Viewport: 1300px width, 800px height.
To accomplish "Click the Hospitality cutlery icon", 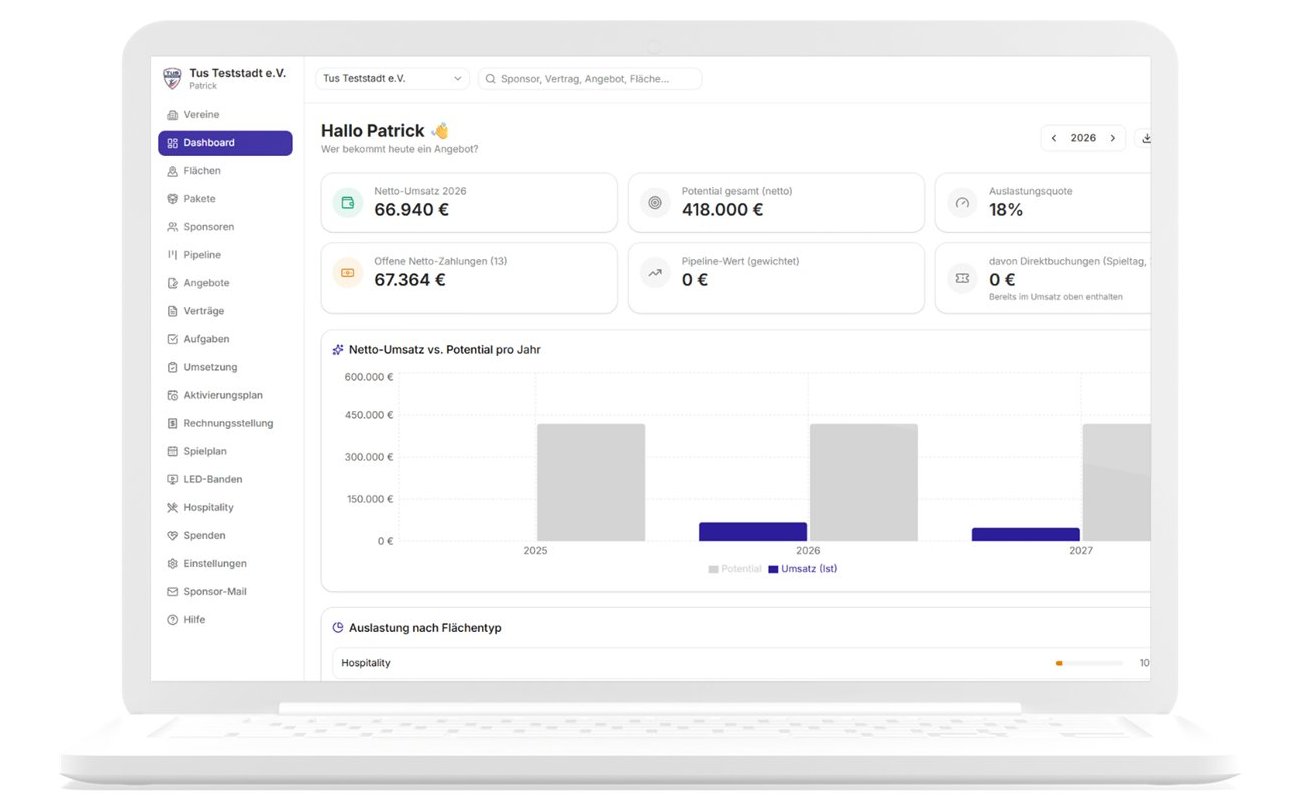I will (x=173, y=507).
